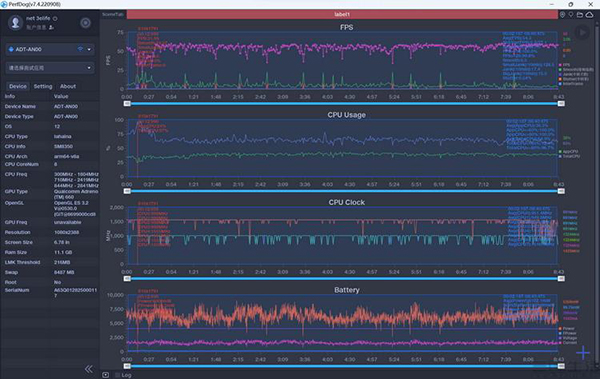Switch to the About tab

[x=68, y=86]
